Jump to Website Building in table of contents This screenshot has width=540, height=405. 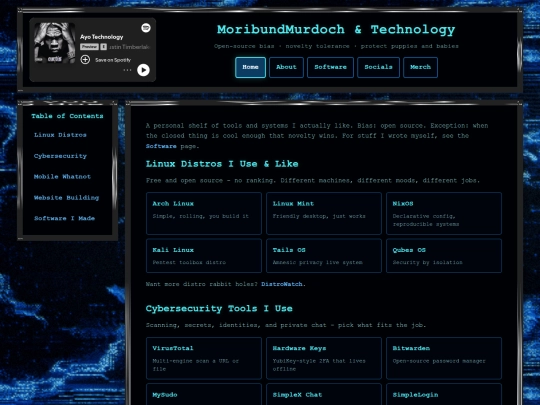pos(66,198)
